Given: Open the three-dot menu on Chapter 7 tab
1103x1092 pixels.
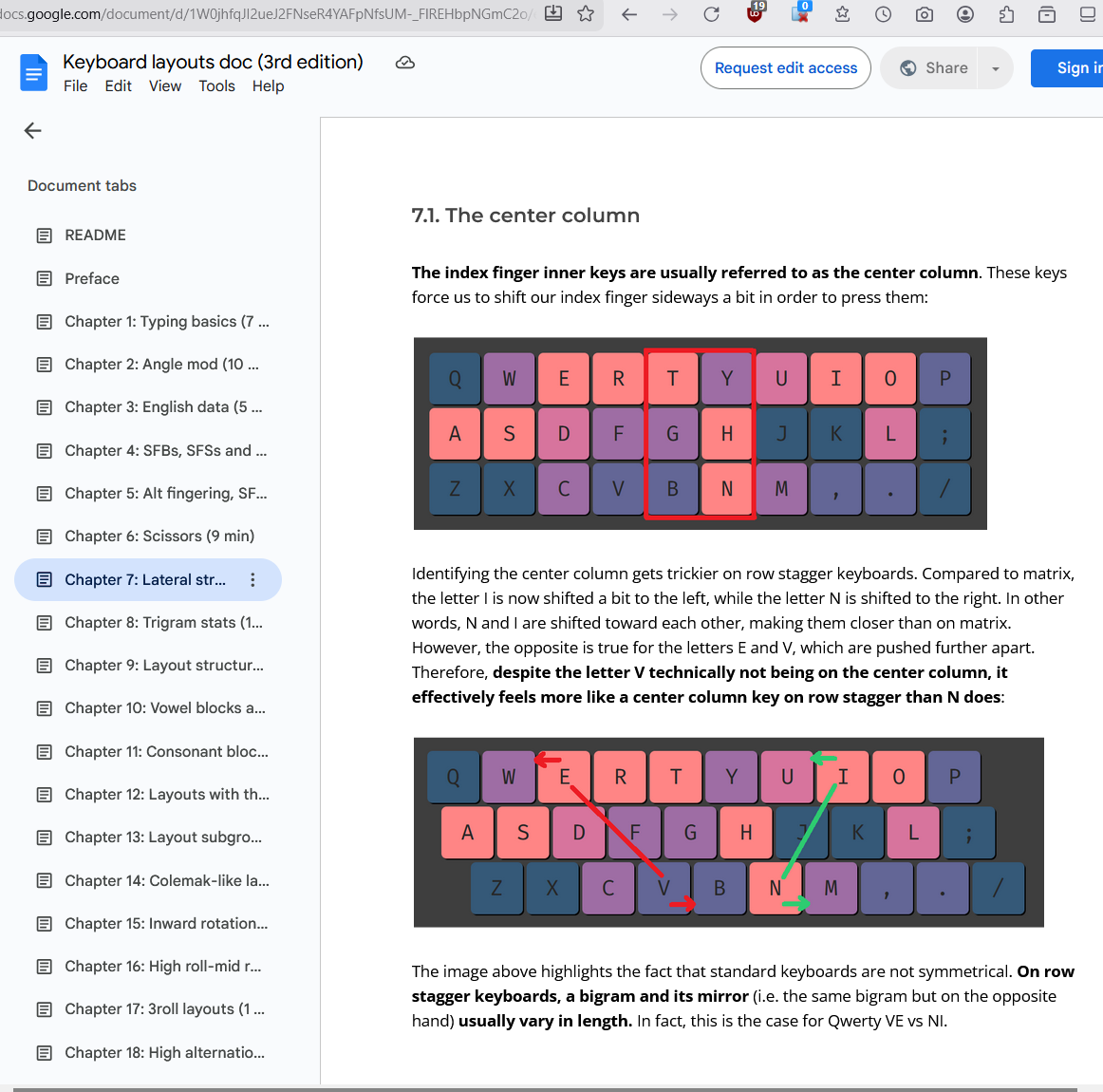Looking at the screenshot, I should [x=252, y=579].
